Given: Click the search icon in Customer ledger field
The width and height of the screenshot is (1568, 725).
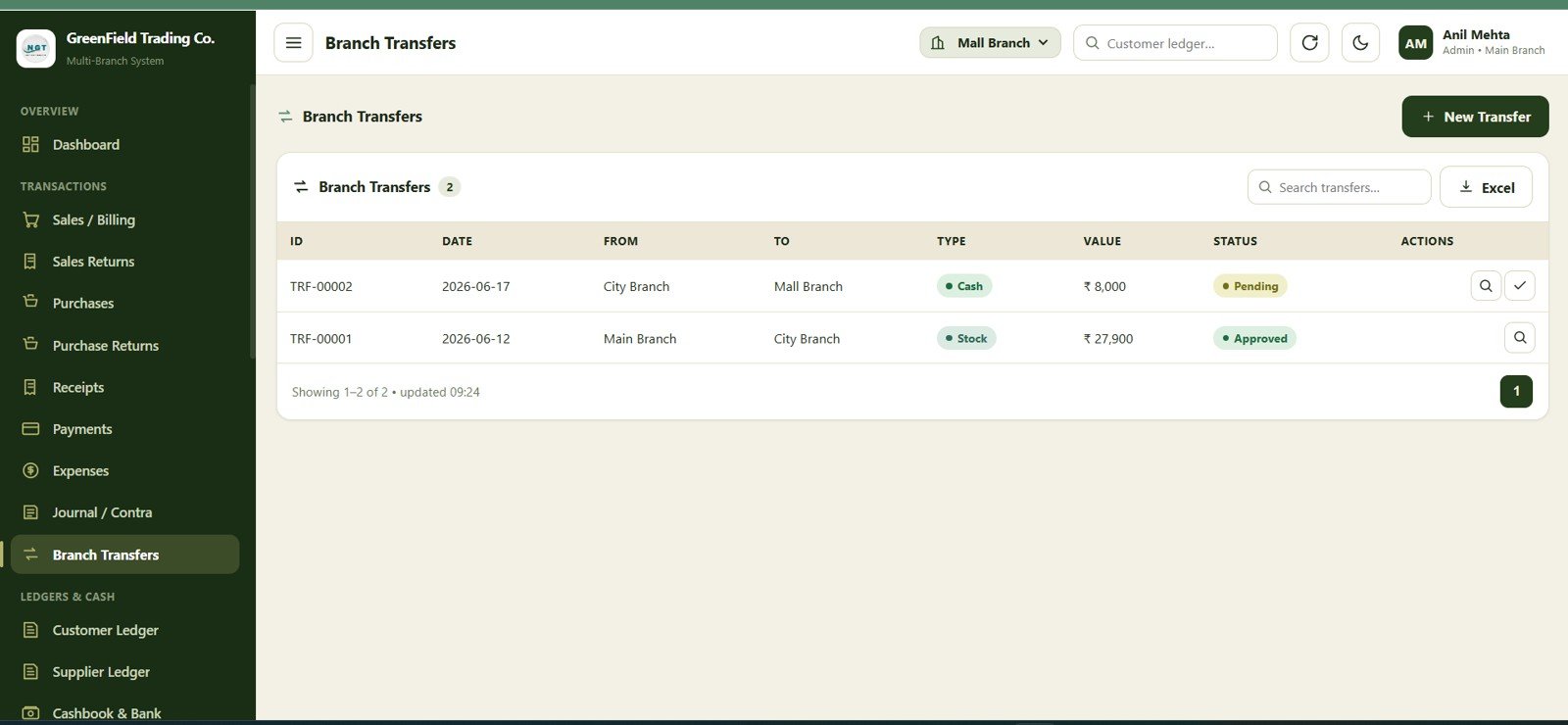Looking at the screenshot, I should (1092, 43).
